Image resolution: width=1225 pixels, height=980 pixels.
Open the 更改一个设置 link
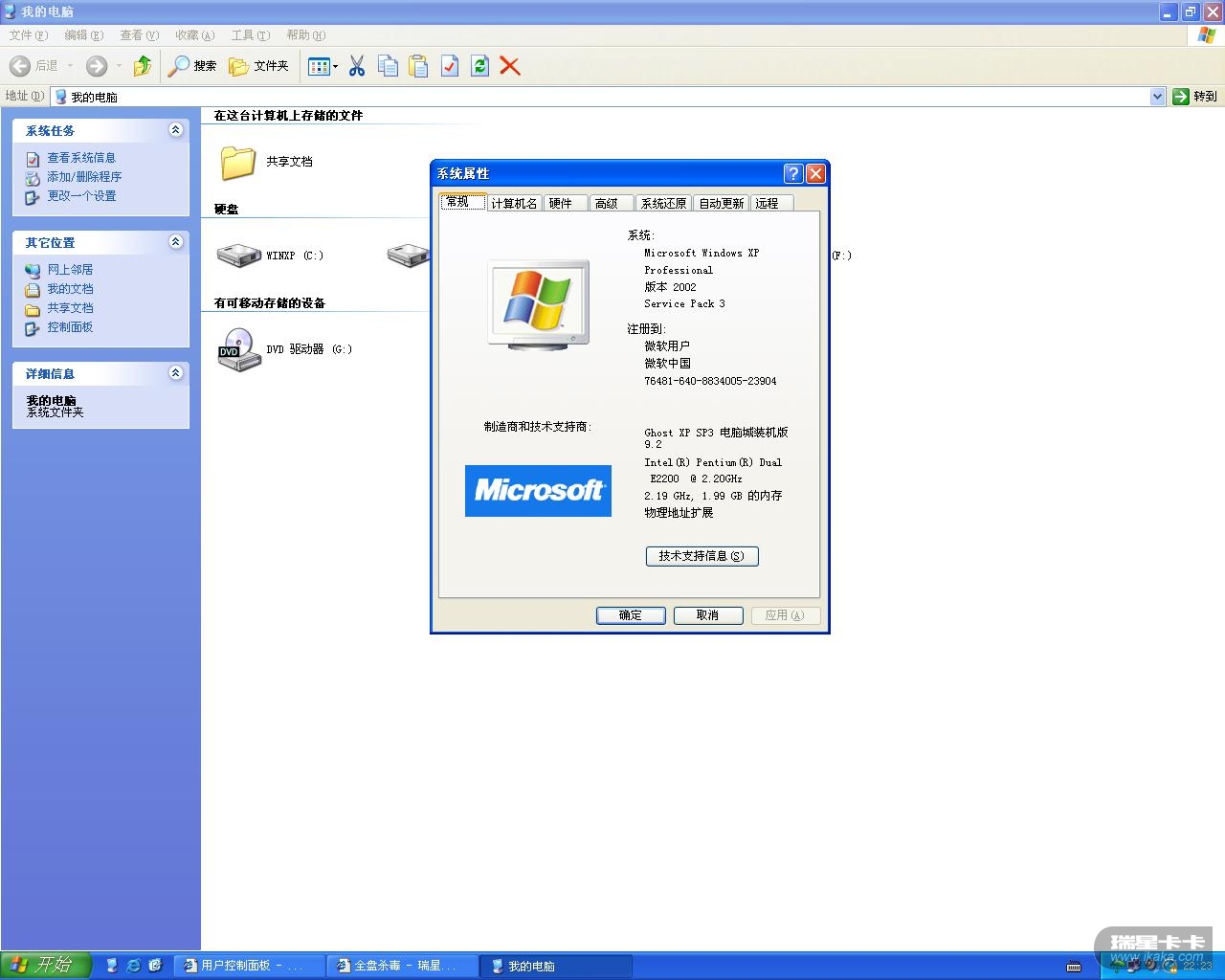81,196
